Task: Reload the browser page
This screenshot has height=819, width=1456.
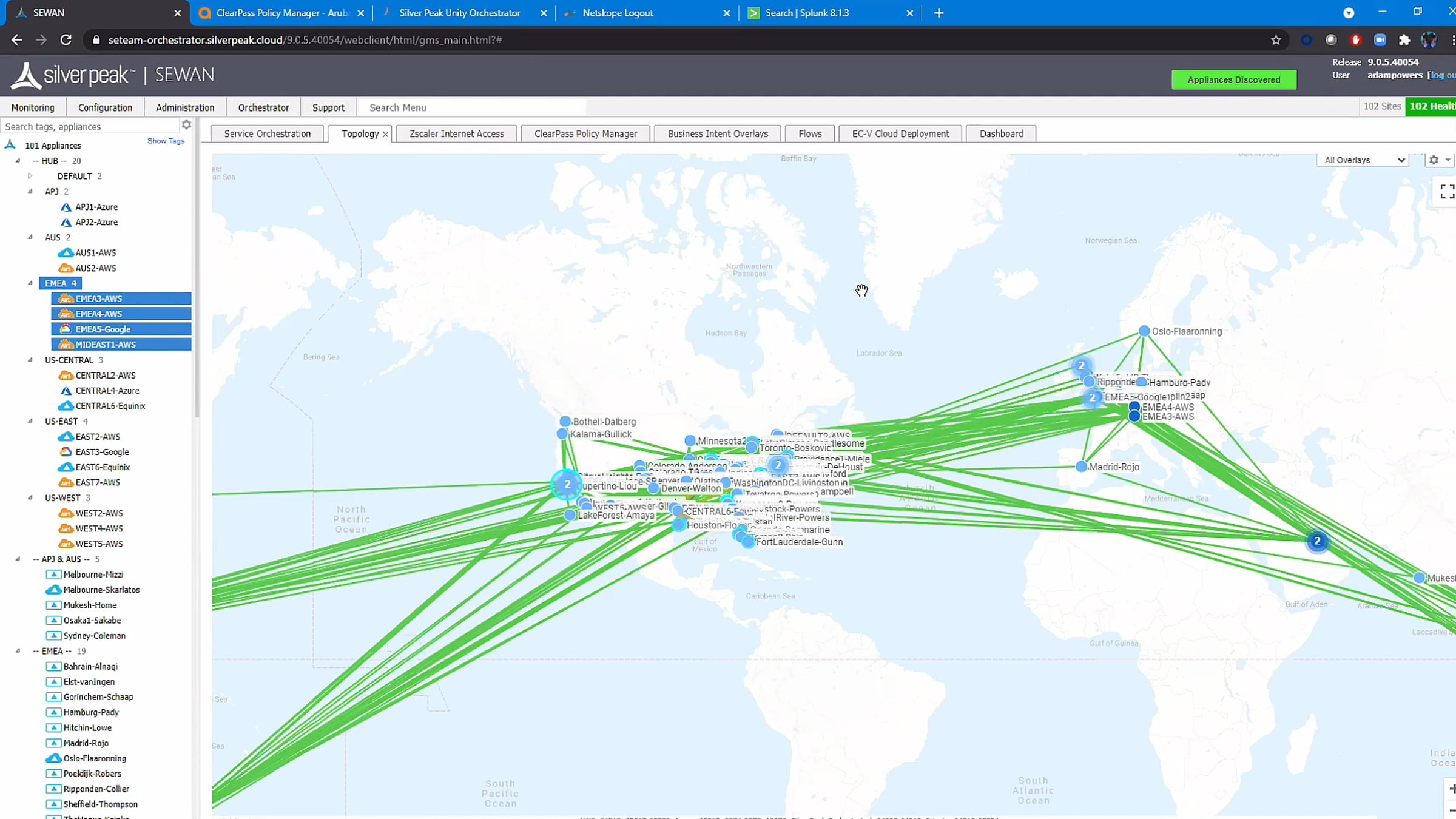Action: [x=66, y=40]
